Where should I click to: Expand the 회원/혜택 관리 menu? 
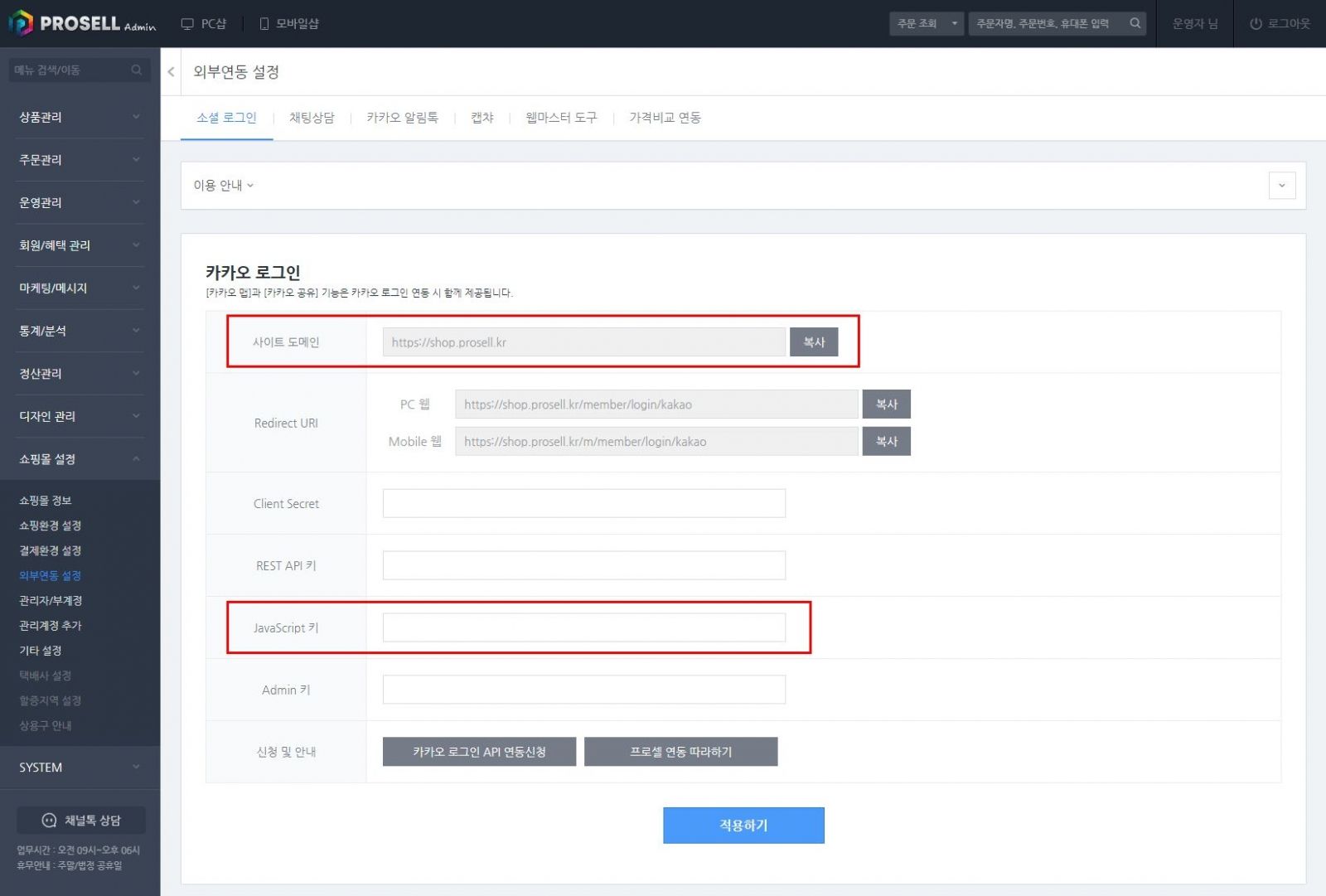(80, 245)
